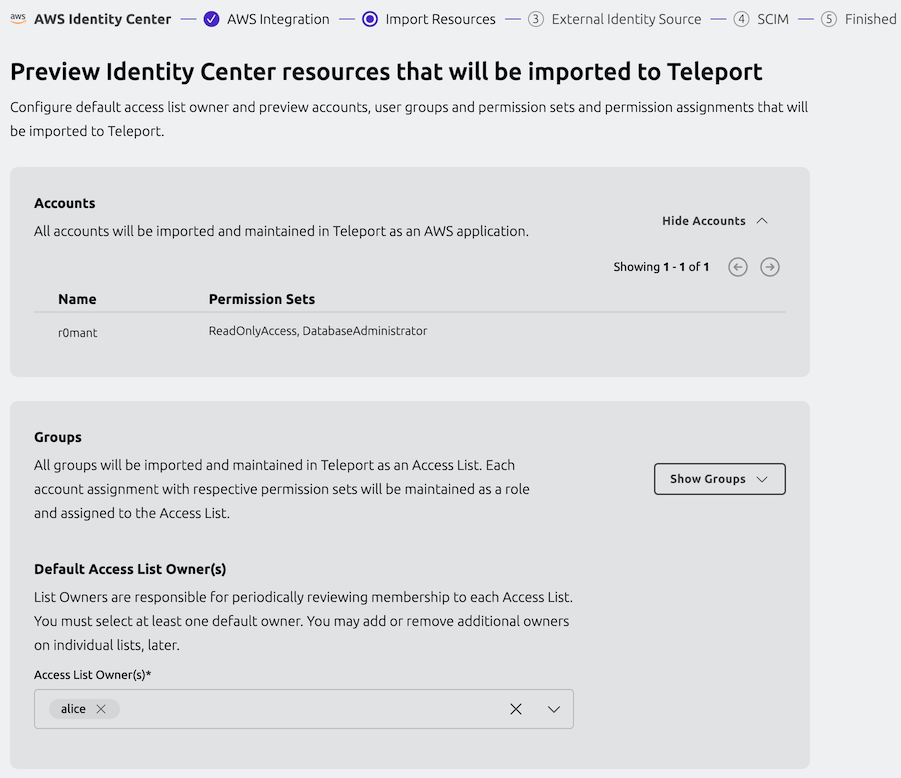The height and width of the screenshot is (778, 901).
Task: Expand the groups list with Show Groups
Action: 719,479
